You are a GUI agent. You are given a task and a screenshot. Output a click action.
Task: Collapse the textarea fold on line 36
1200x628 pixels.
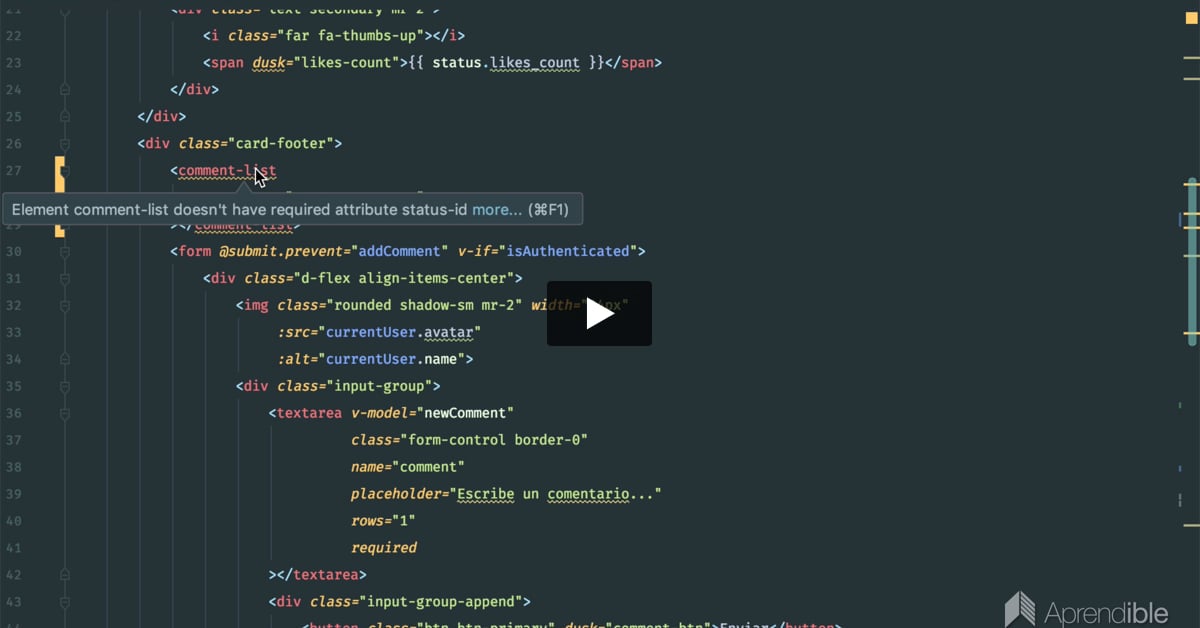click(65, 413)
